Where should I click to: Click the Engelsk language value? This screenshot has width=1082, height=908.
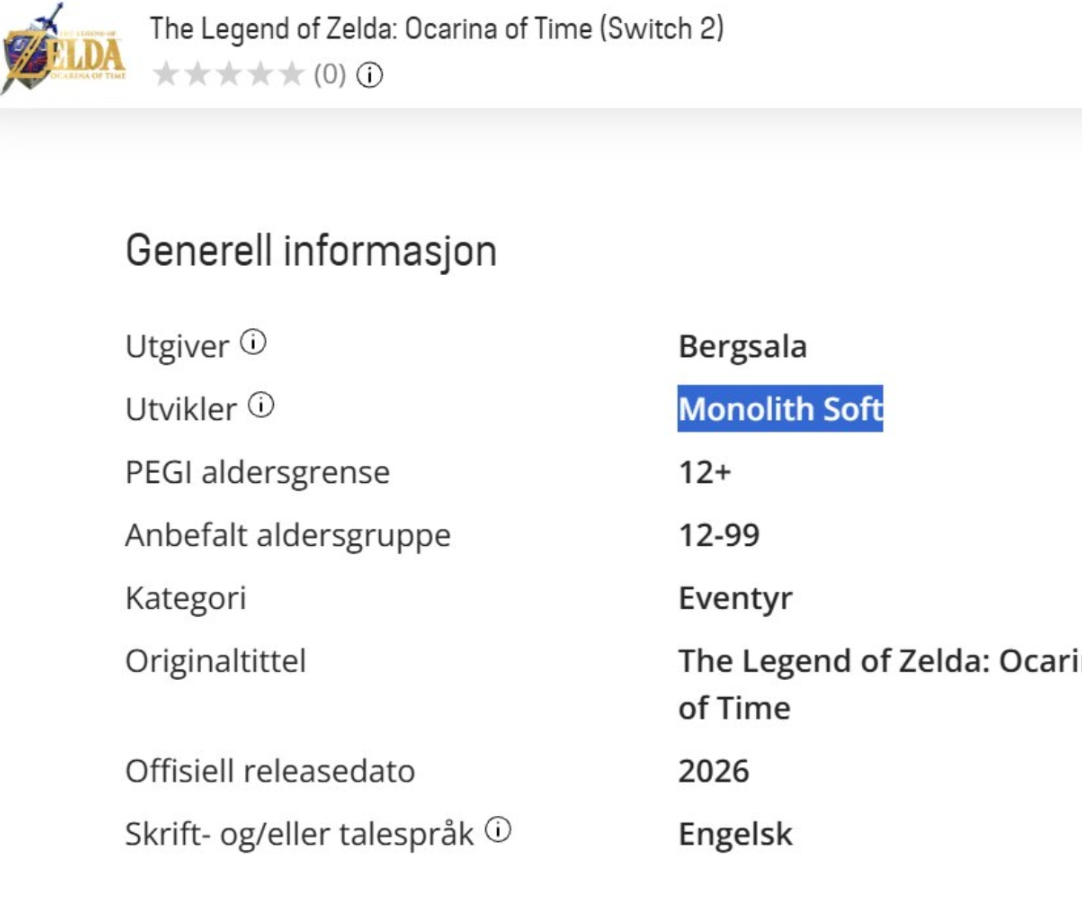(736, 835)
